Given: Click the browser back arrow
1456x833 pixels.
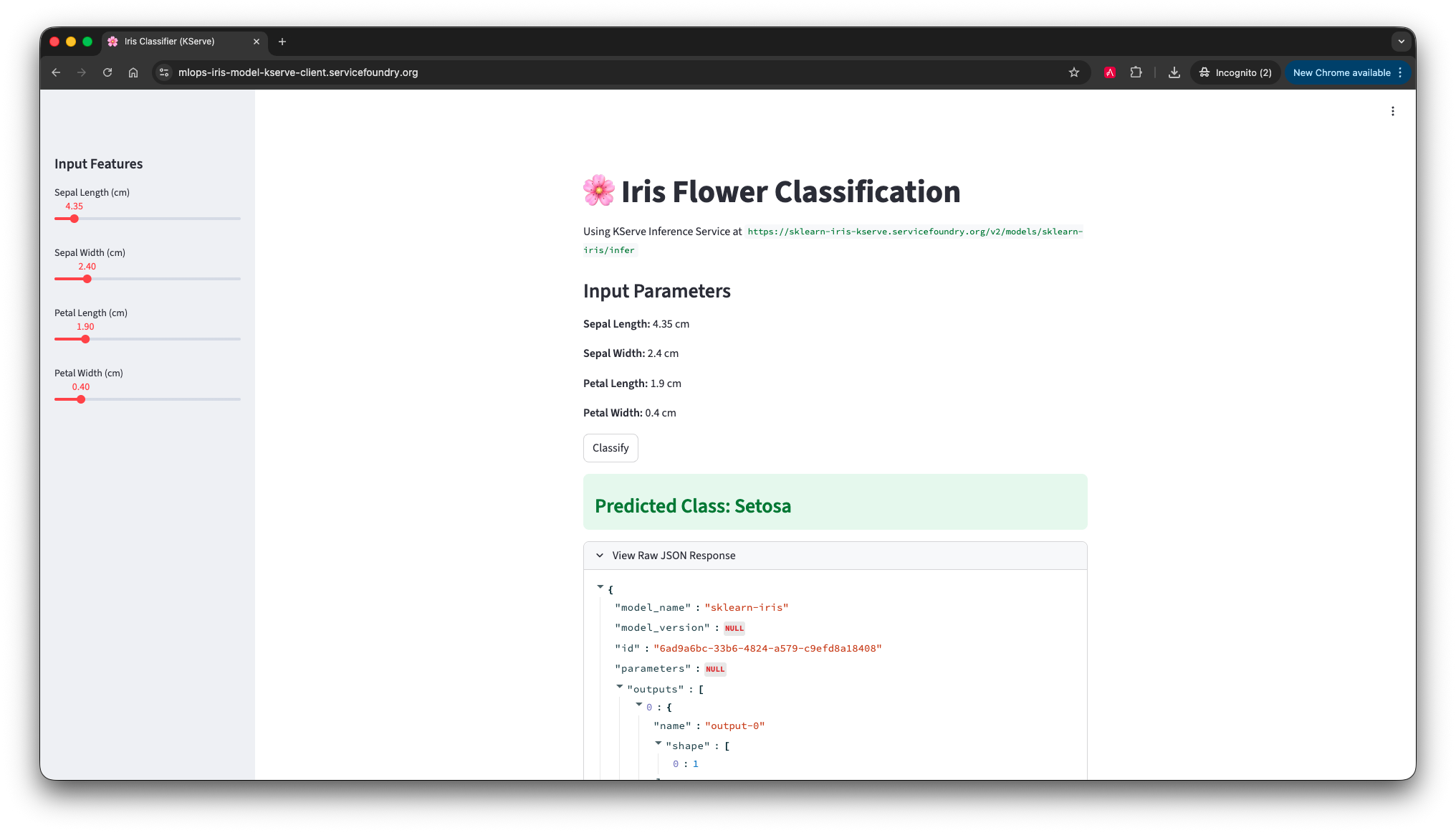Looking at the screenshot, I should point(56,72).
